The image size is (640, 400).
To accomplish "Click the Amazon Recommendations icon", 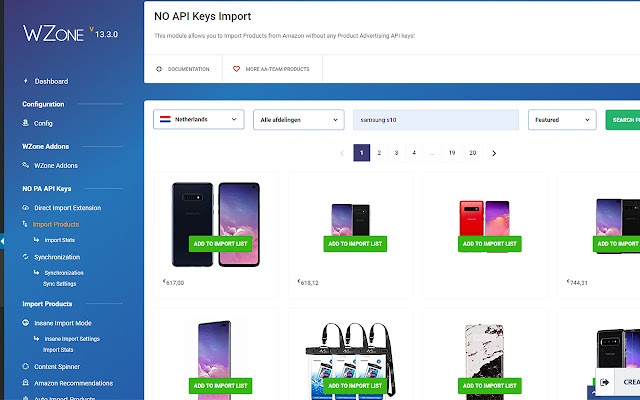I will click(25, 383).
